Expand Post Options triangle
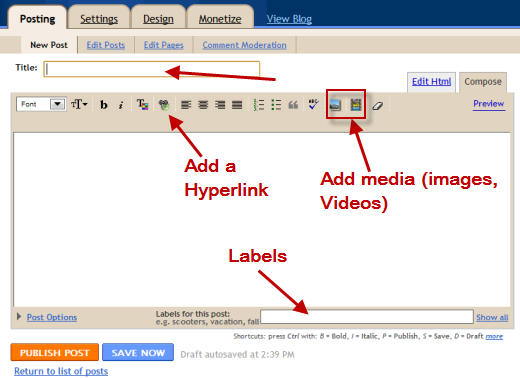Image resolution: width=520 pixels, height=378 pixels. point(19,316)
